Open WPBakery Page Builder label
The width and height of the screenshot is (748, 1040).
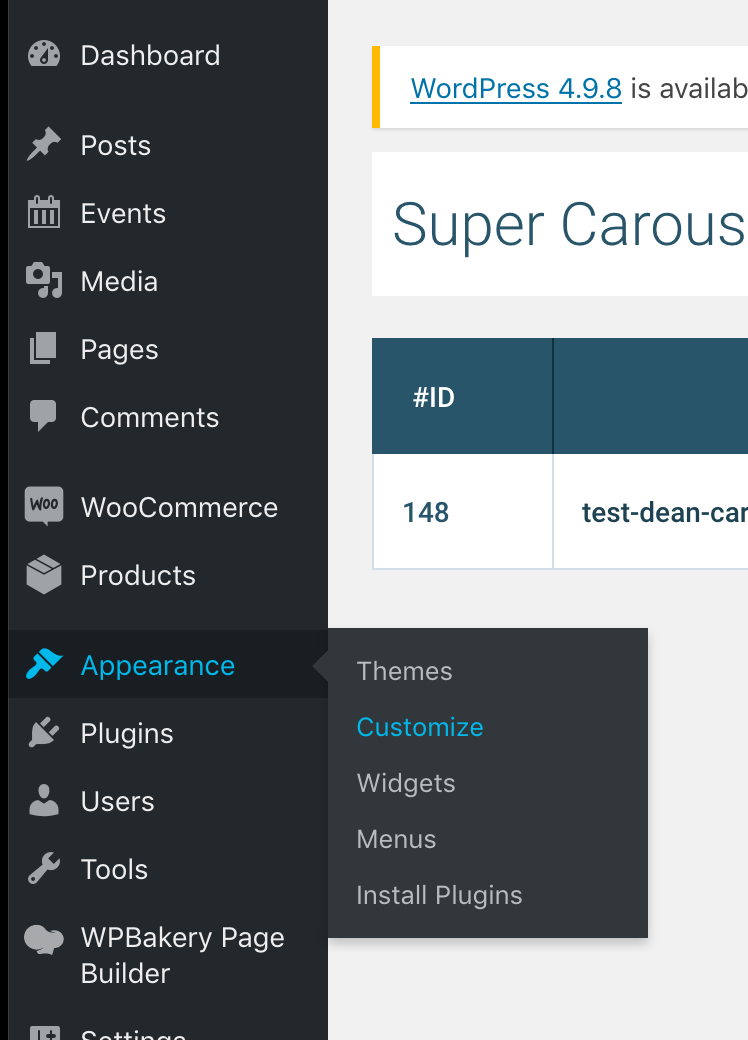[182, 955]
